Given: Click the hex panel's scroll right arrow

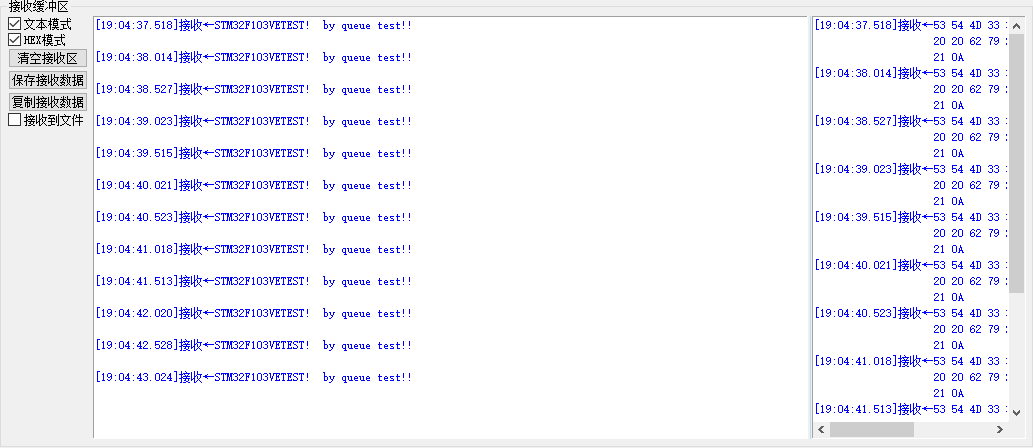Looking at the screenshot, I should (x=999, y=429).
